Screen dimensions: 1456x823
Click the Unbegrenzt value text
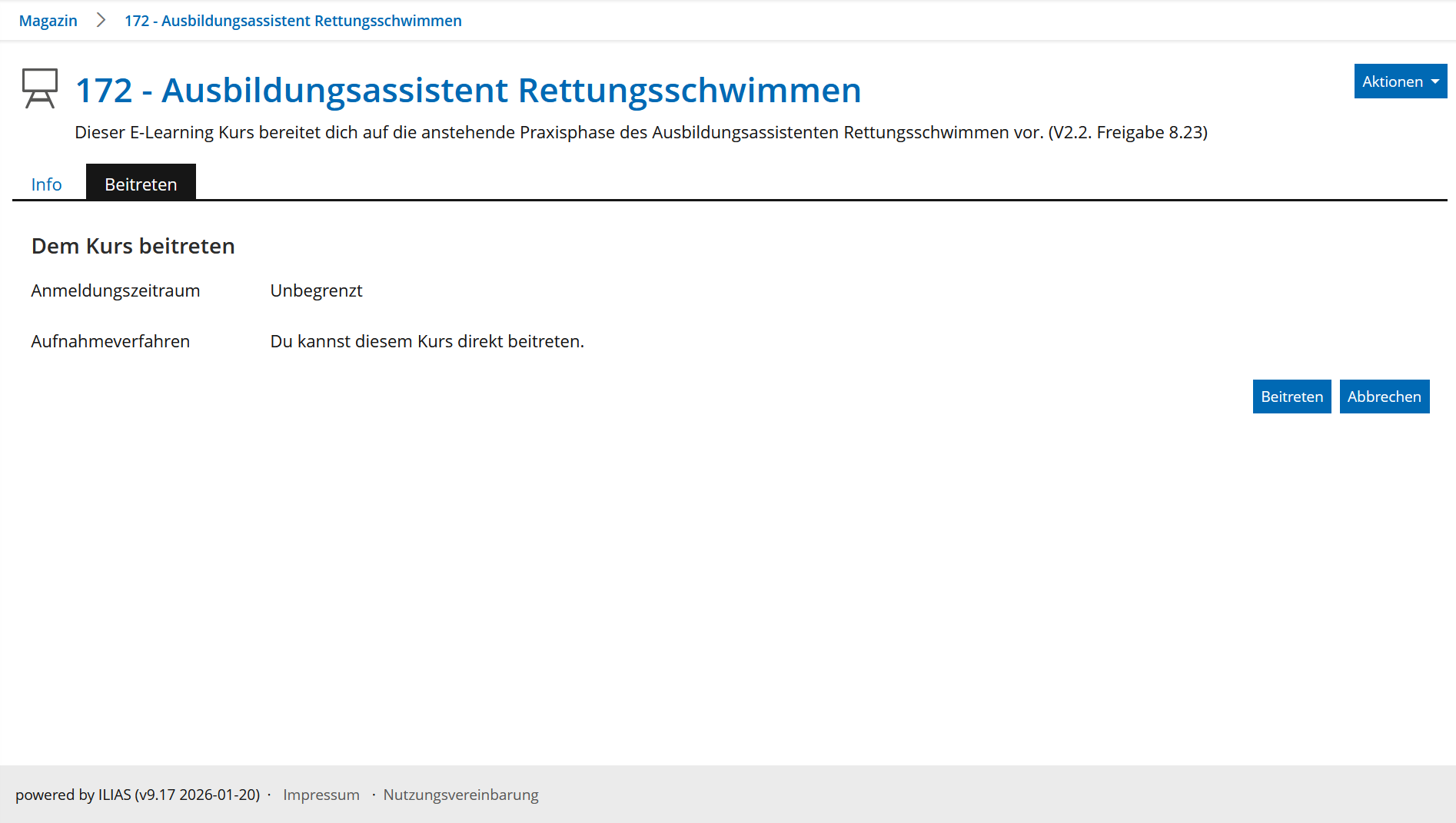pyautogui.click(x=316, y=290)
